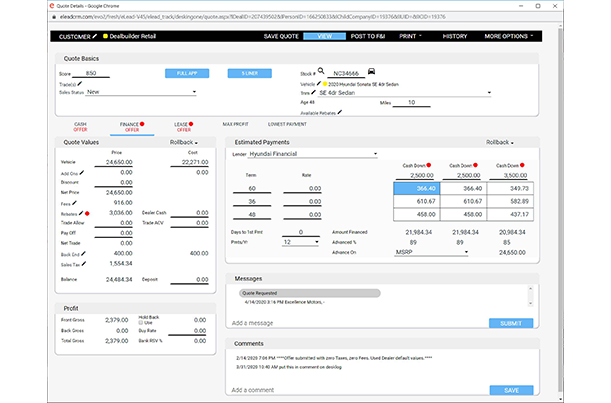Open the Lender Hyundai Financial dropdown
Image resolution: width=611 pixels, height=403 pixels.
313,154
